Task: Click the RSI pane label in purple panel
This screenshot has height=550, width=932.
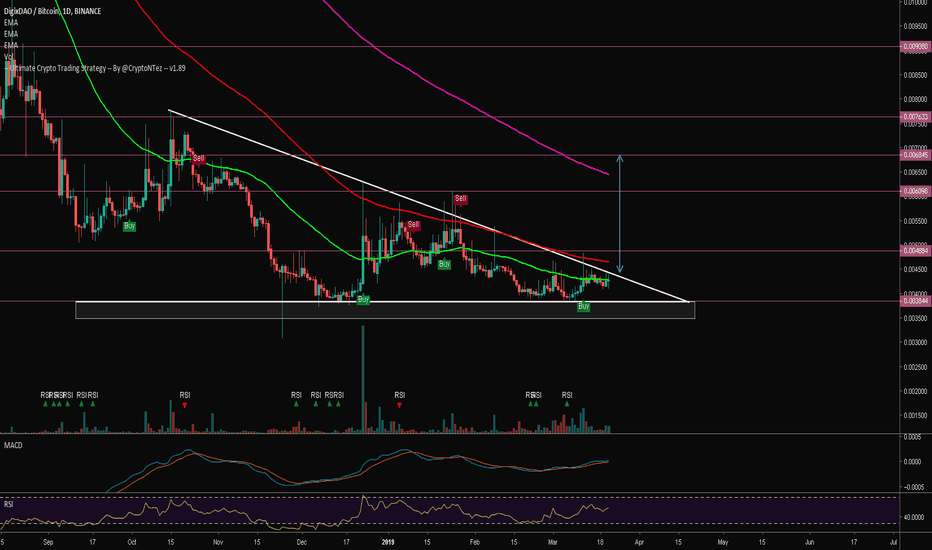Action: 8,504
